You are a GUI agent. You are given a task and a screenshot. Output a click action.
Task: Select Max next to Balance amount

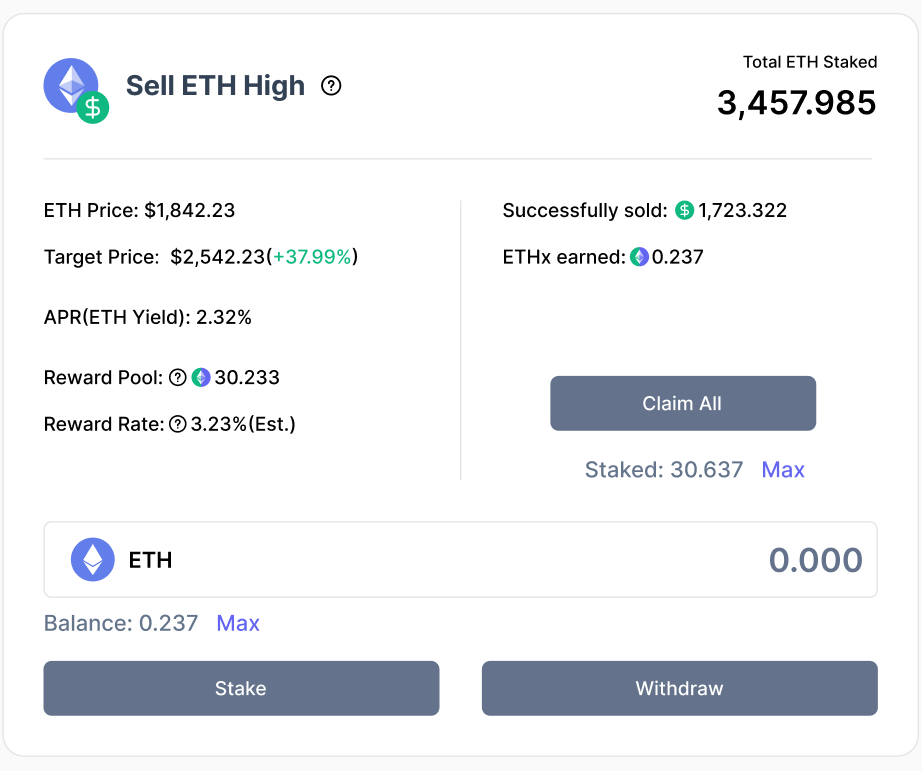pyautogui.click(x=238, y=624)
